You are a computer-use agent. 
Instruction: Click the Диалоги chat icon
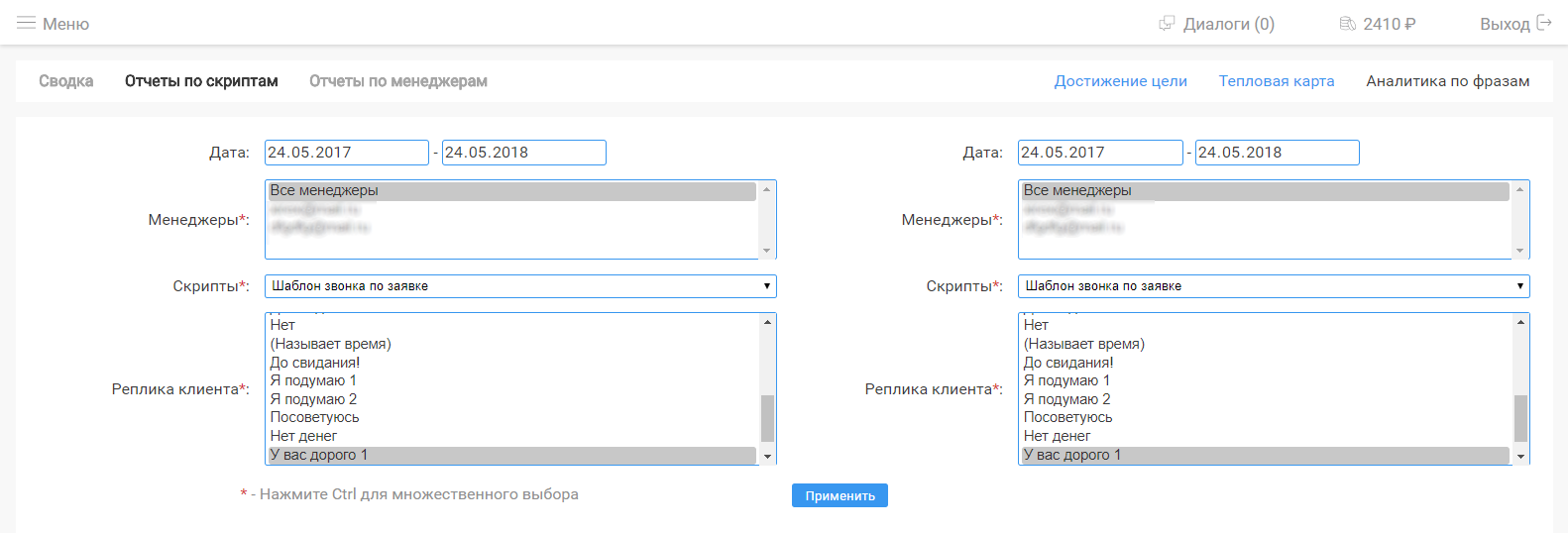1167,23
